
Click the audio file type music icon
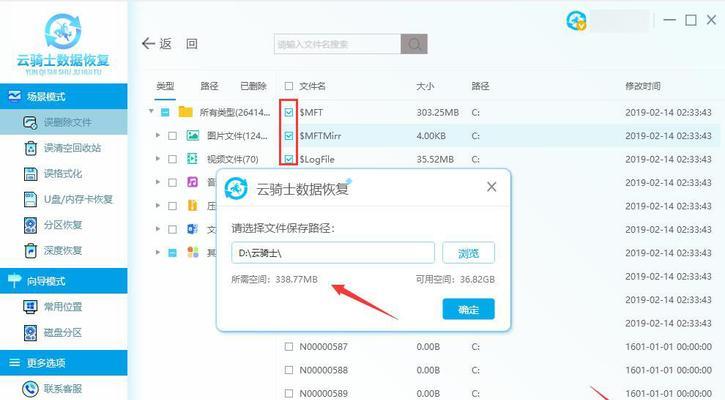tap(192, 182)
